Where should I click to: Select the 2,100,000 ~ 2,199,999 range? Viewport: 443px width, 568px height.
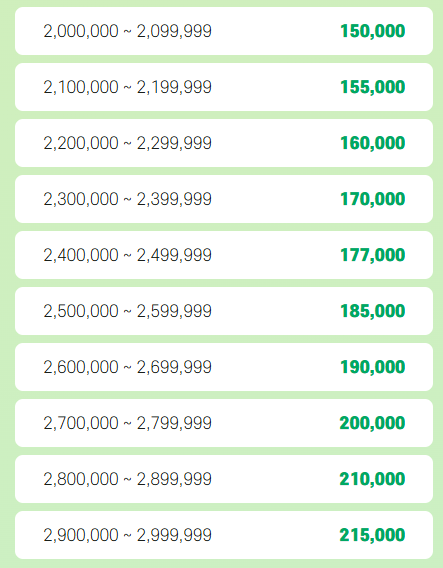click(x=128, y=87)
